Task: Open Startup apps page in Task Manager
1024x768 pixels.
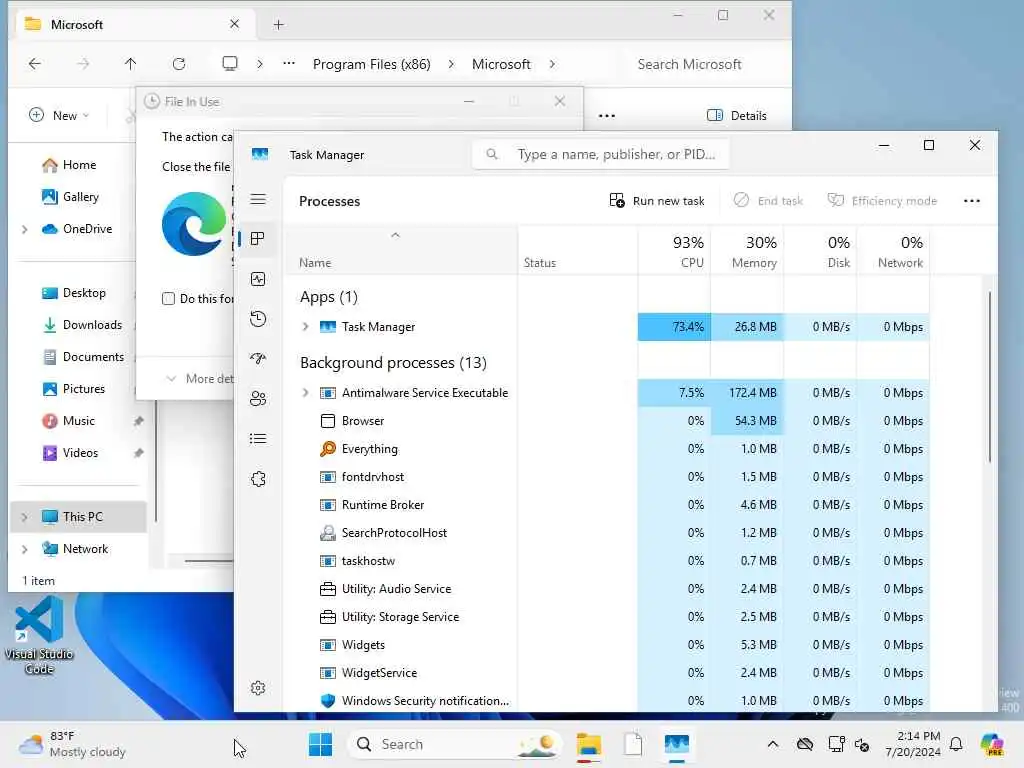Action: (x=258, y=359)
